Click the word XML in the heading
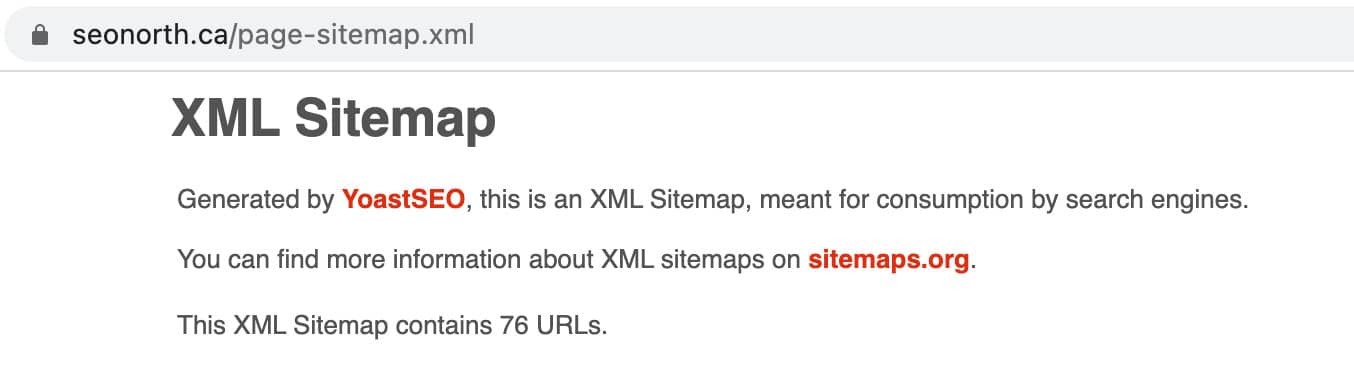Image resolution: width=1354 pixels, height=366 pixels. coord(226,119)
